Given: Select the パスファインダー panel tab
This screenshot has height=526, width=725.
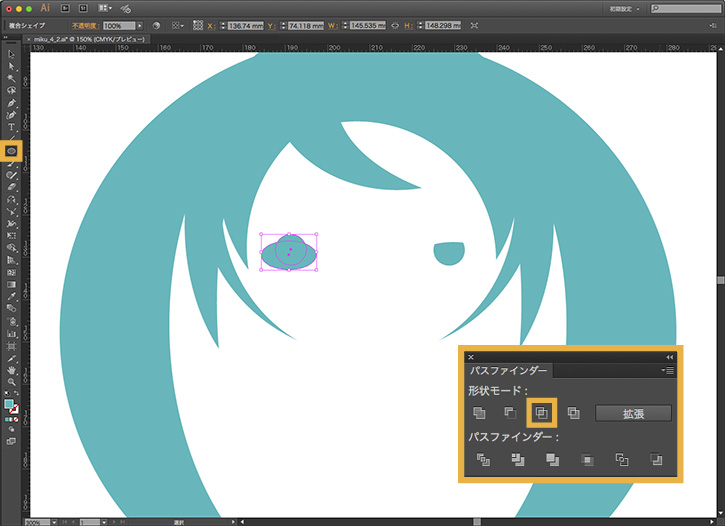Looking at the screenshot, I should tap(508, 371).
